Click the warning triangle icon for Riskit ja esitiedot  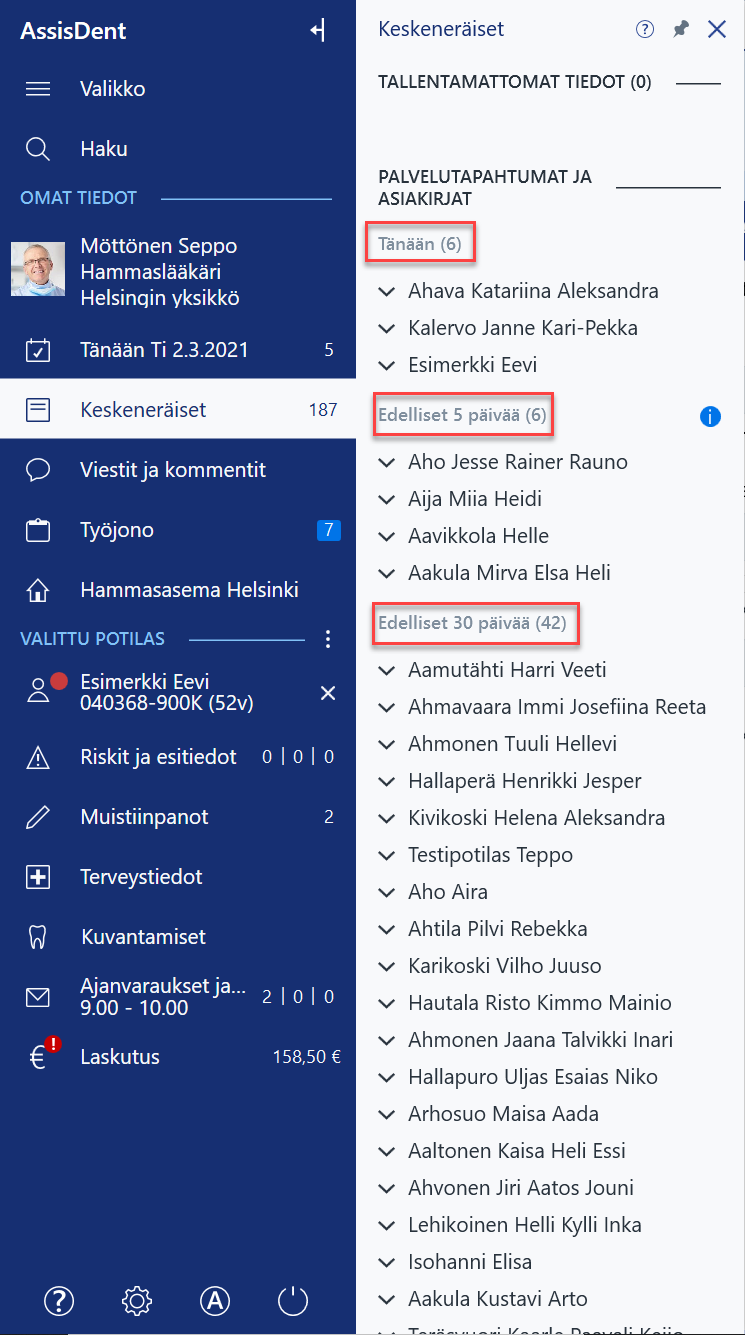[x=38, y=758]
